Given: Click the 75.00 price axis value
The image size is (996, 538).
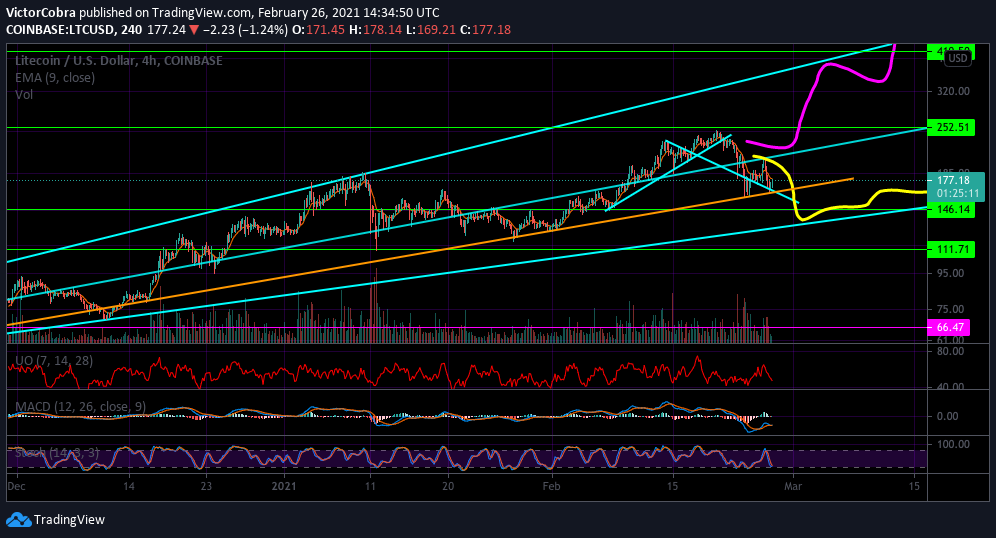Looking at the screenshot, I should pos(951,309).
